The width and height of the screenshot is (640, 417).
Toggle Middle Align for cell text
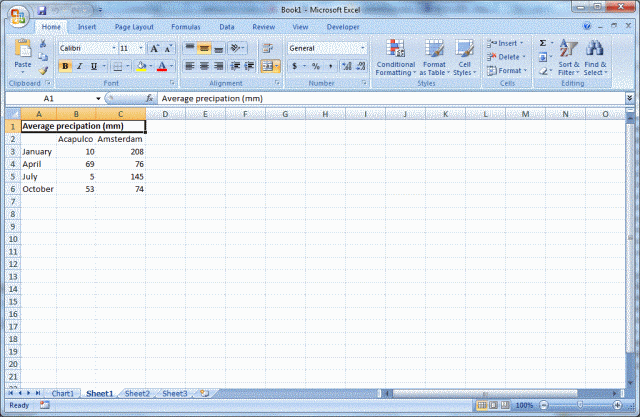[x=204, y=49]
